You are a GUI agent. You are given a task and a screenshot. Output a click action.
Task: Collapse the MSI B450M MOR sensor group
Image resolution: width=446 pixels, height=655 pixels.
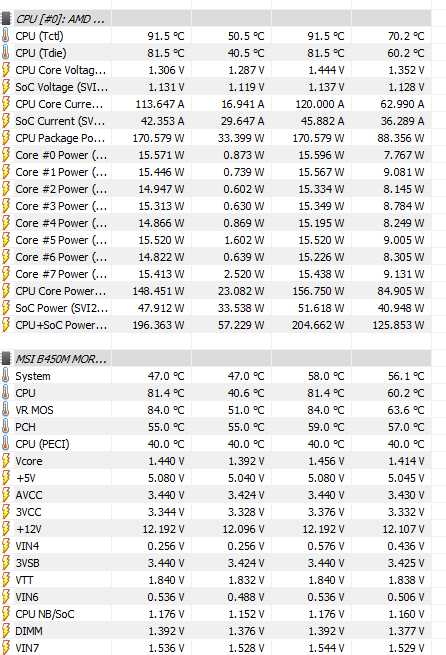click(x=61, y=359)
